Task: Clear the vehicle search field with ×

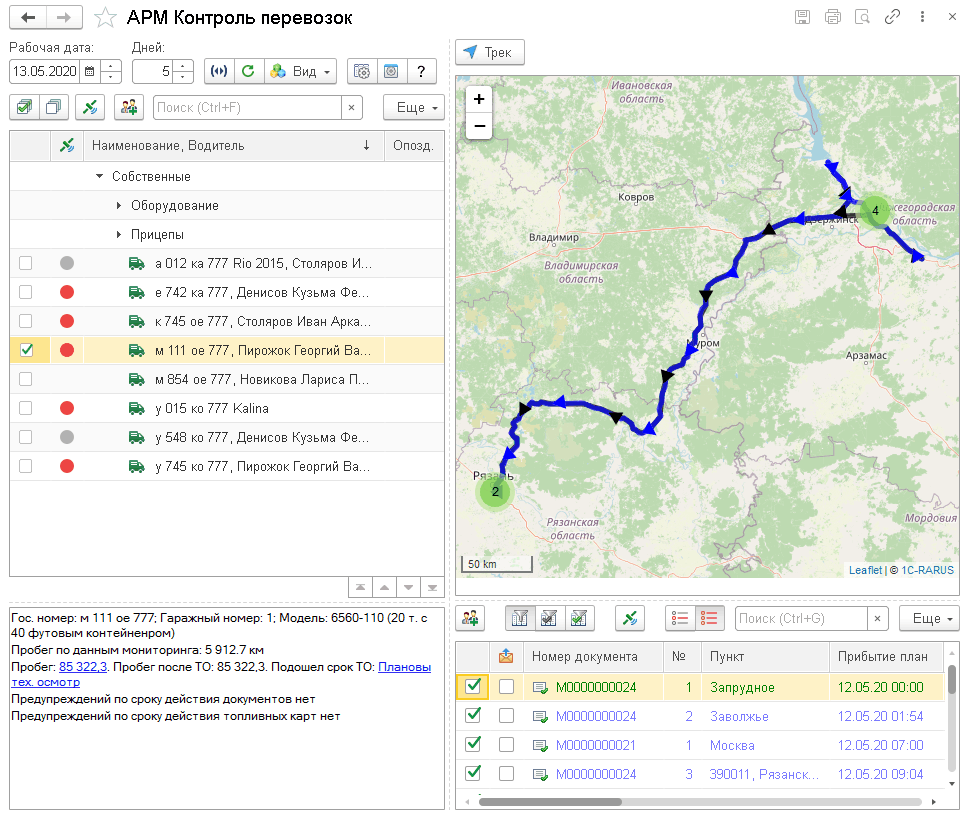Action: click(351, 107)
